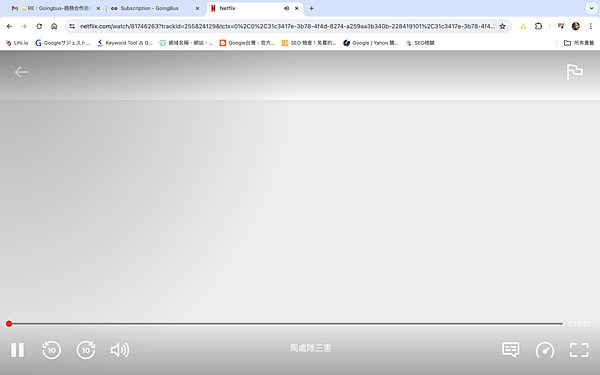600x375 pixels.
Task: Bookmark this page with star
Action: (x=502, y=26)
